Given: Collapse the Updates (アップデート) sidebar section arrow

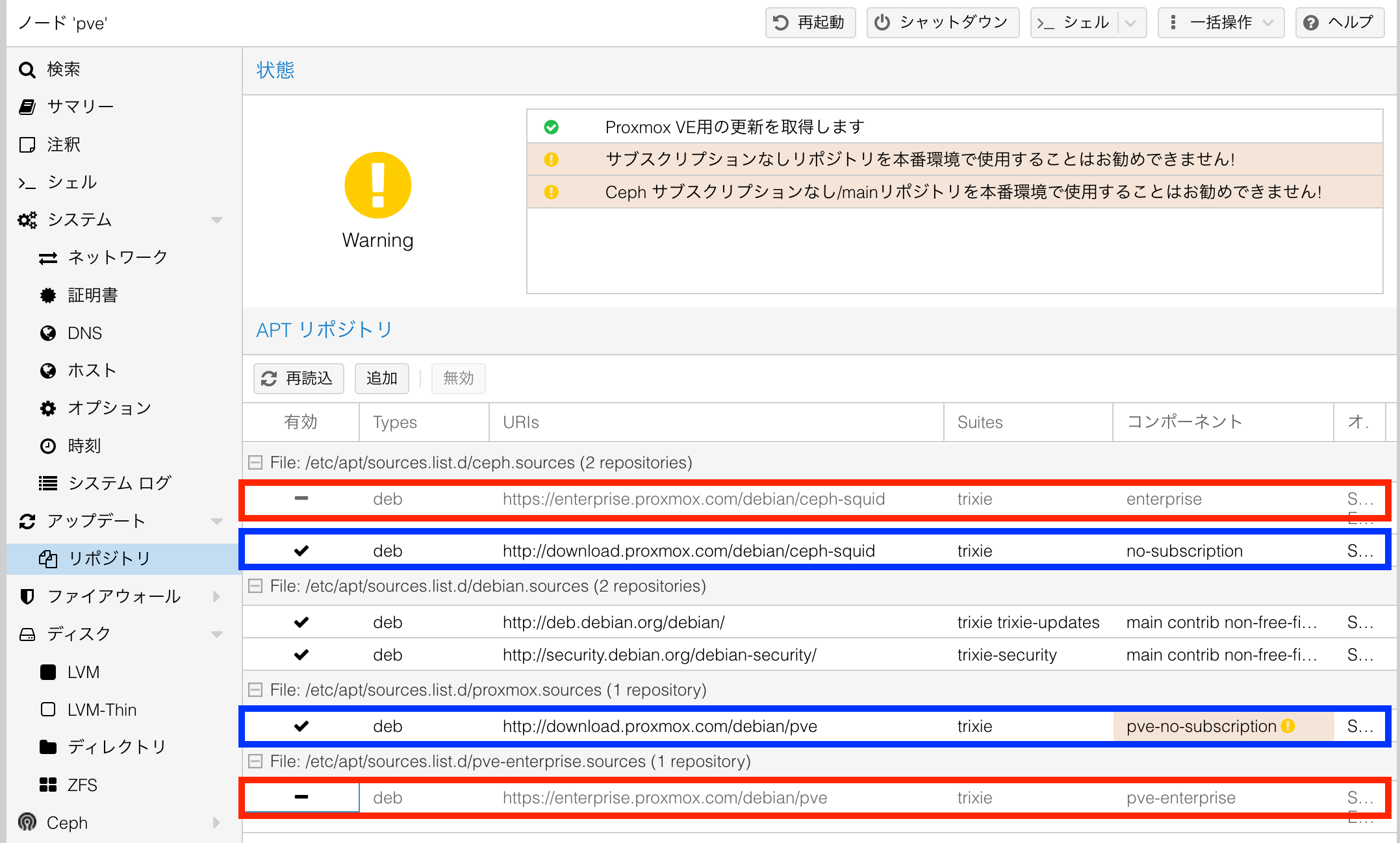Looking at the screenshot, I should pyautogui.click(x=217, y=521).
